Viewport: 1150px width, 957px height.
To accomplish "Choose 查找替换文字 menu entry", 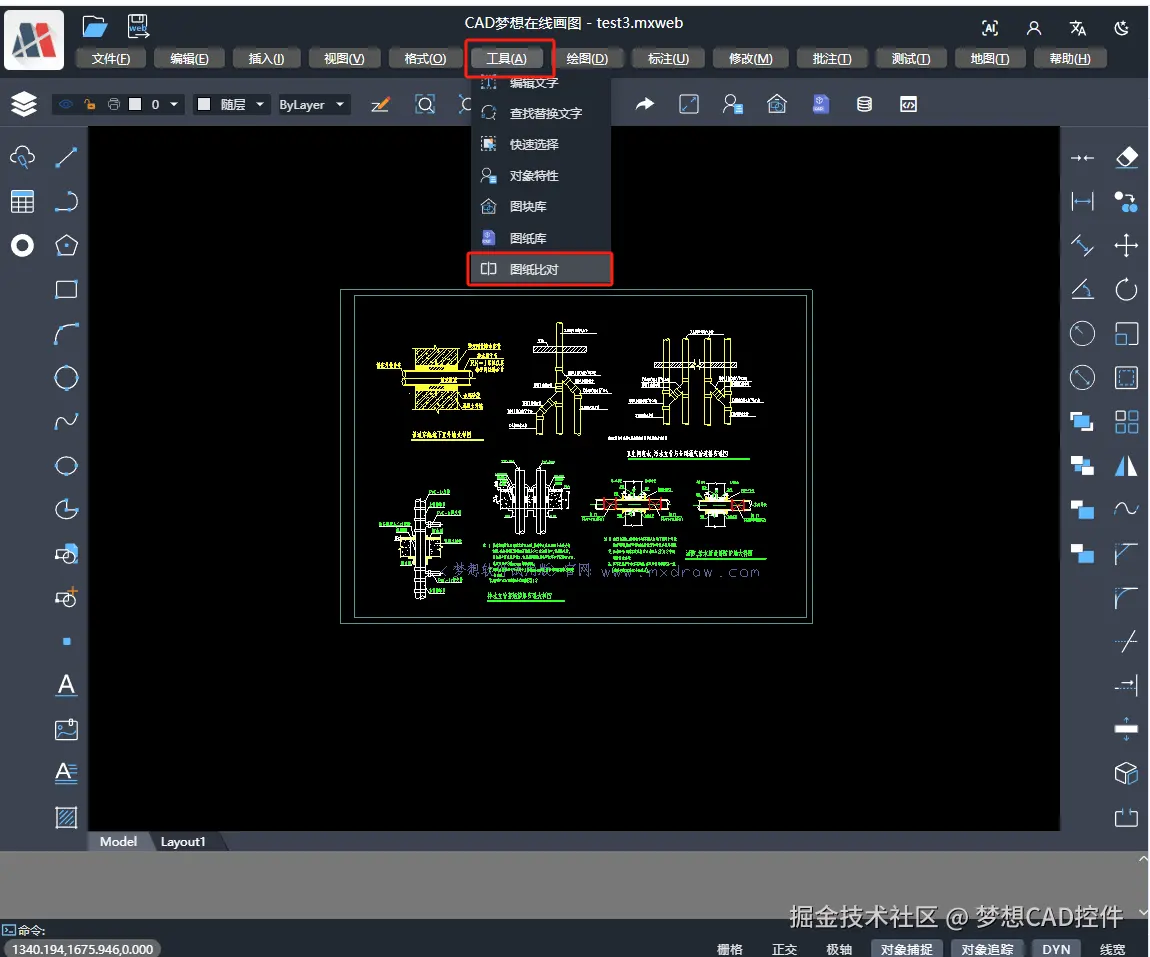I will click(541, 113).
